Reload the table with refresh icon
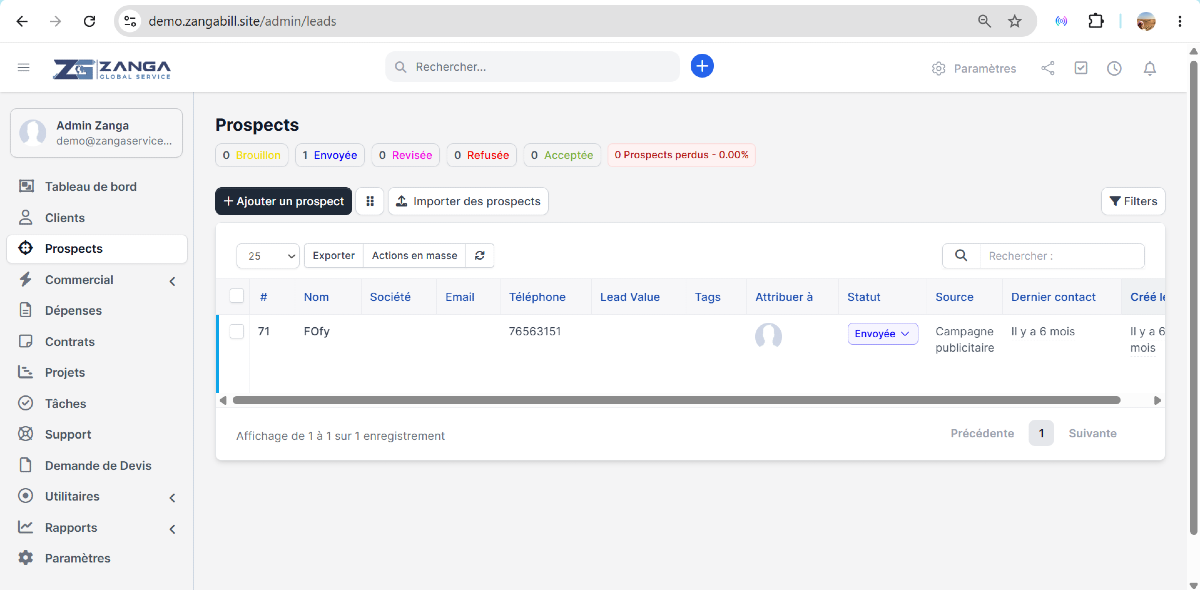The width and height of the screenshot is (1200, 590). [x=480, y=255]
